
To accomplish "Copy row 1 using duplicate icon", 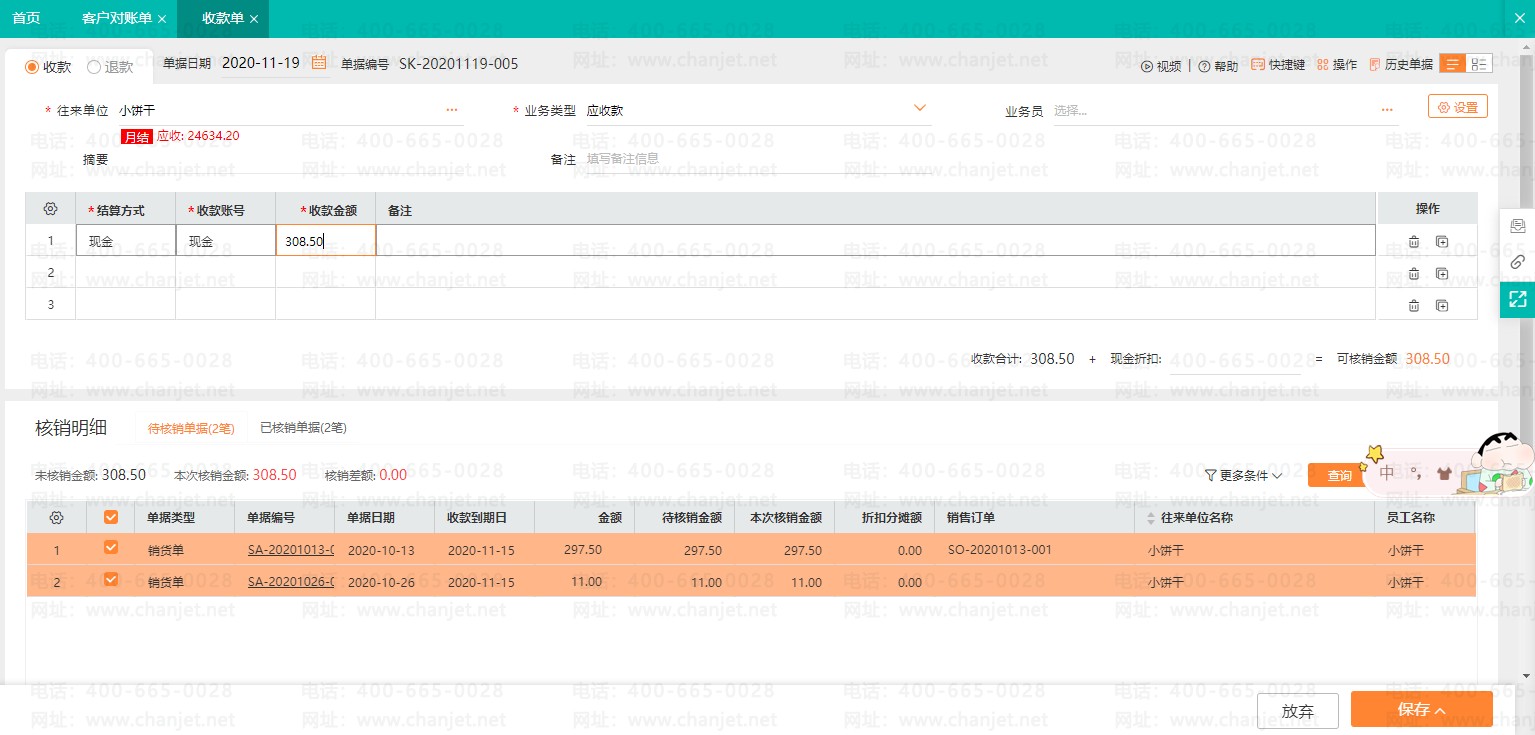I will coord(1442,241).
